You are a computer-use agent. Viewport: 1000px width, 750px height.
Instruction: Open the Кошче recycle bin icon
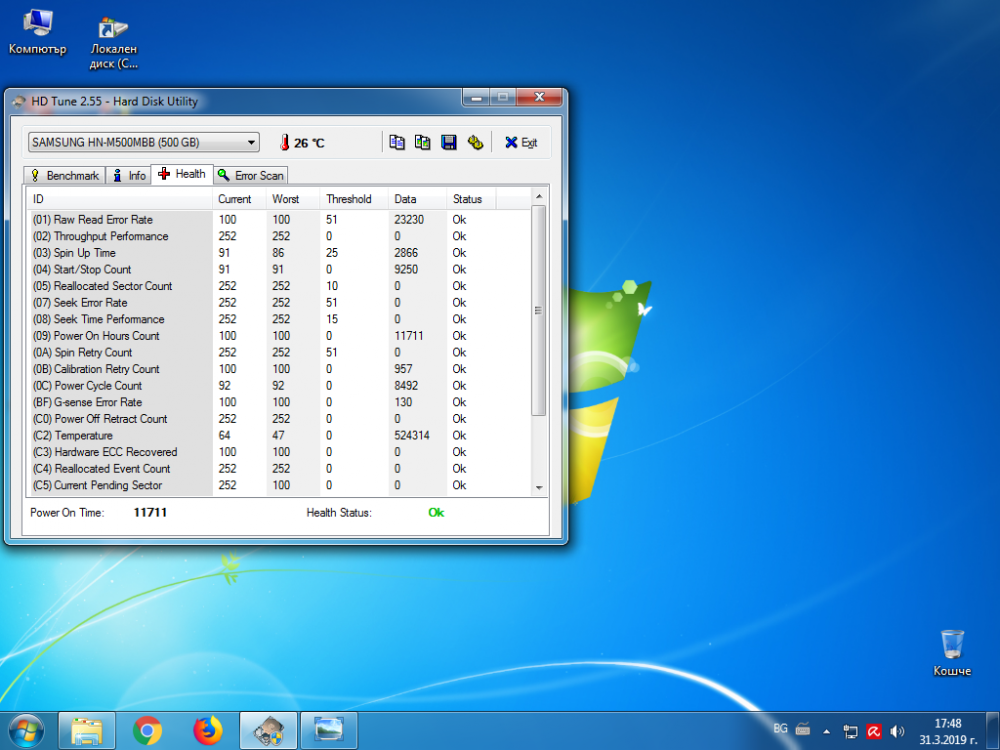pyautogui.click(x=952, y=652)
